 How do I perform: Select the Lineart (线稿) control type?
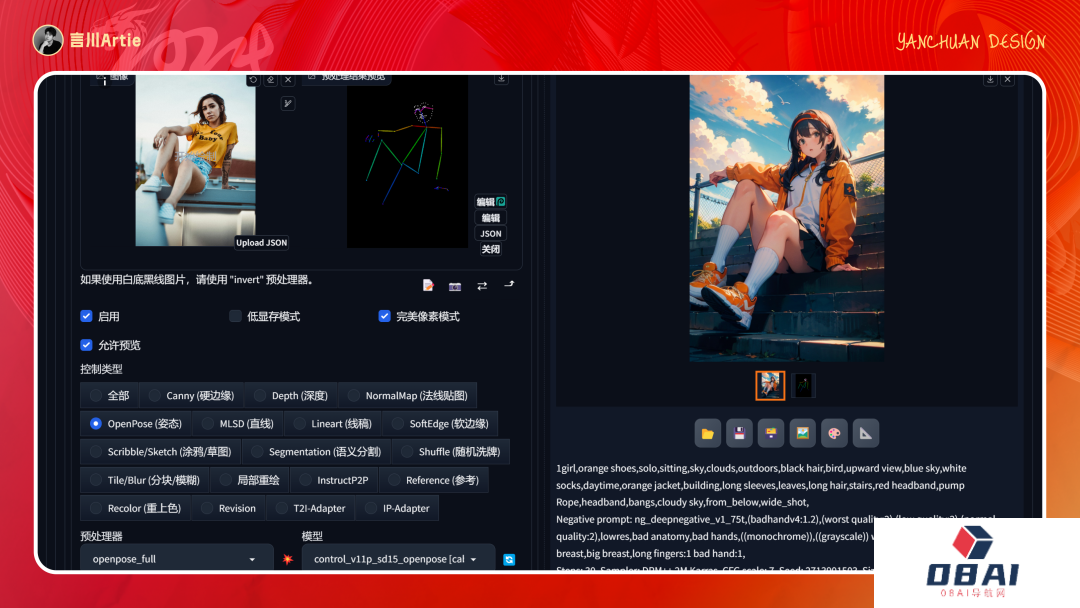pos(333,423)
